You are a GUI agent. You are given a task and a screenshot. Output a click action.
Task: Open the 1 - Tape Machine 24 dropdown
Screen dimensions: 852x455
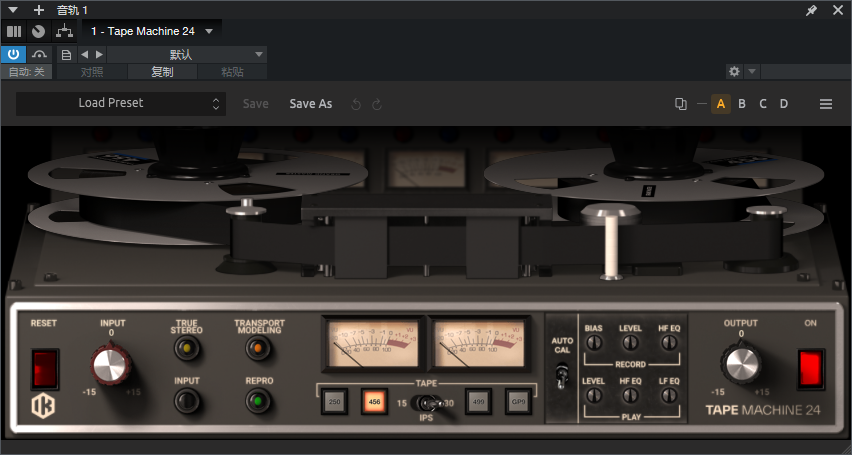click(x=152, y=32)
